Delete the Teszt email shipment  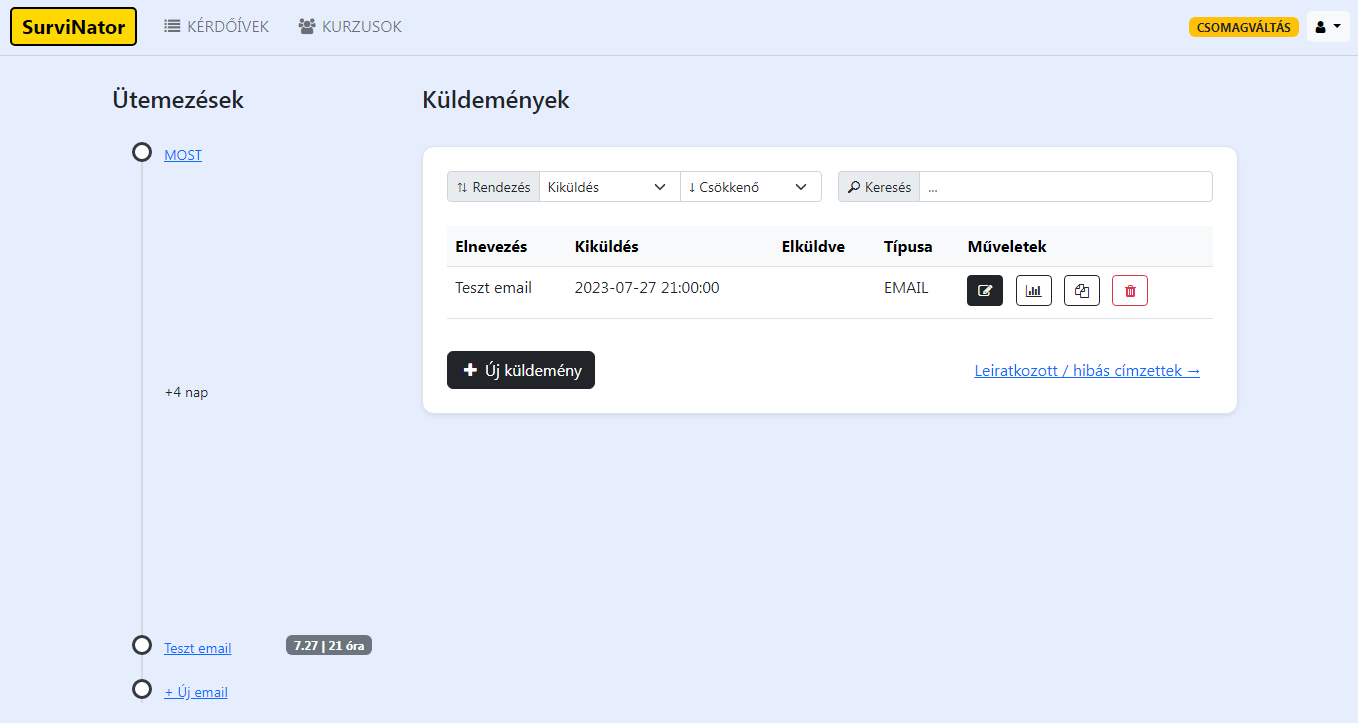pos(1129,291)
